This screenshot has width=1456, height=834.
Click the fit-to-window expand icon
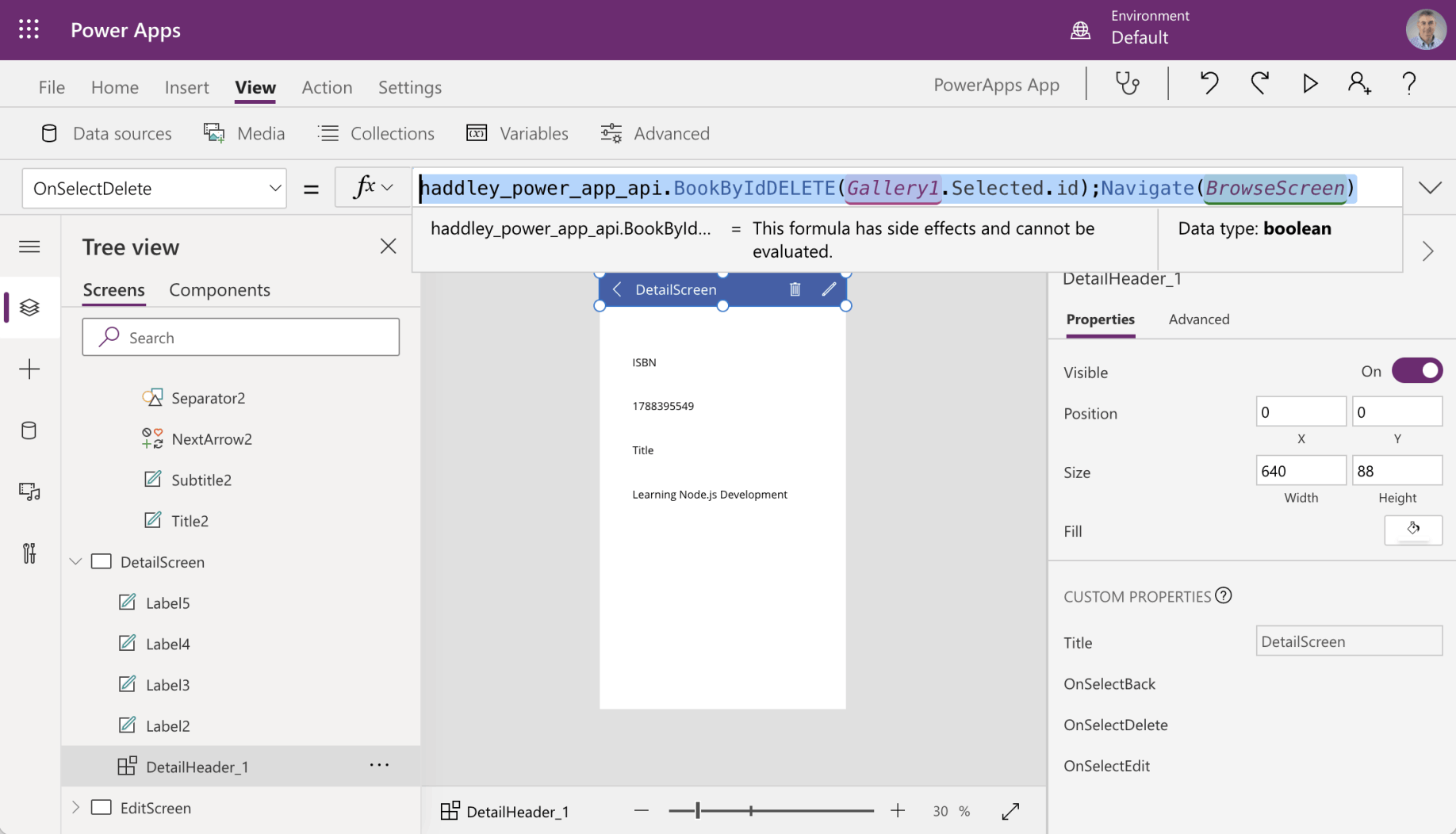click(1010, 811)
